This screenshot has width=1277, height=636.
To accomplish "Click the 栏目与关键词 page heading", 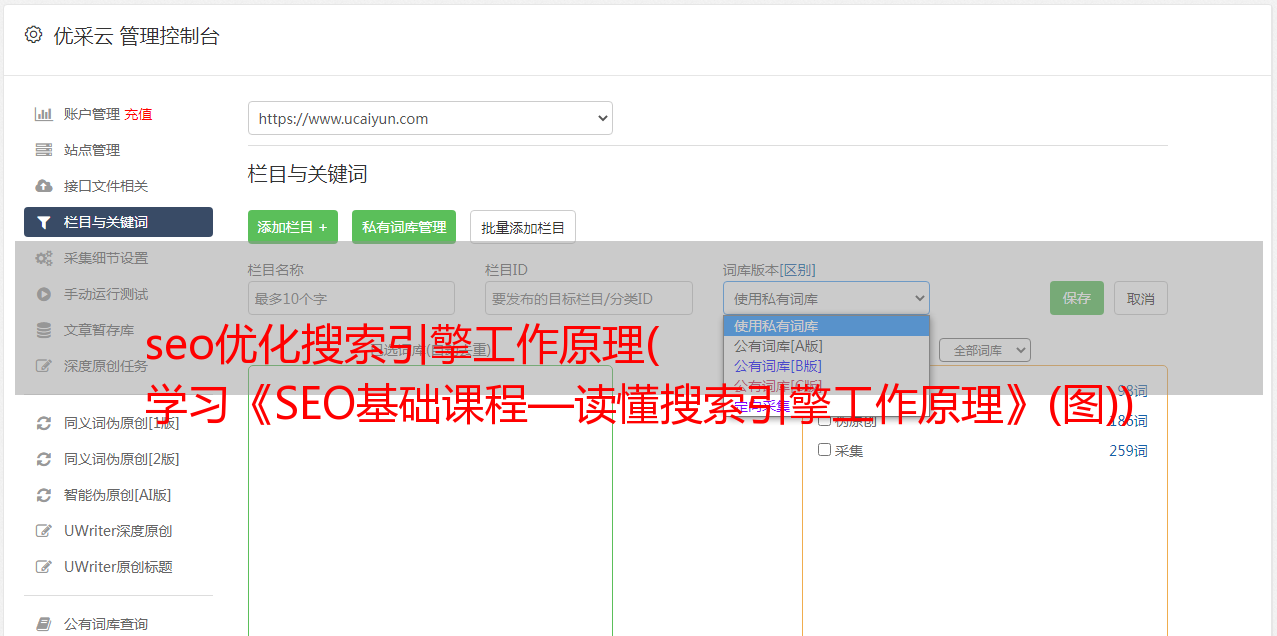I will click(x=308, y=174).
